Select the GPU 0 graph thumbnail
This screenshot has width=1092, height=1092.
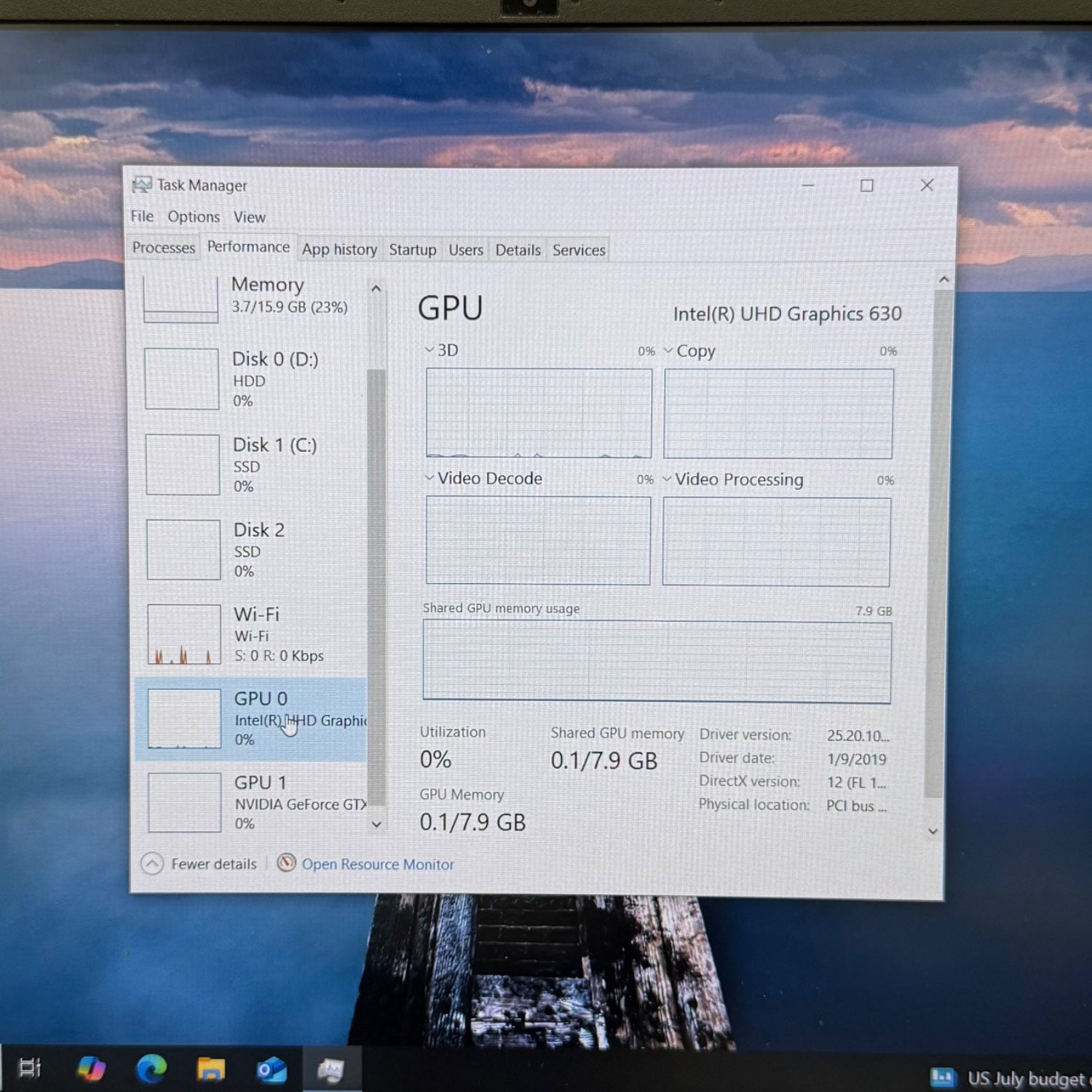(184, 719)
